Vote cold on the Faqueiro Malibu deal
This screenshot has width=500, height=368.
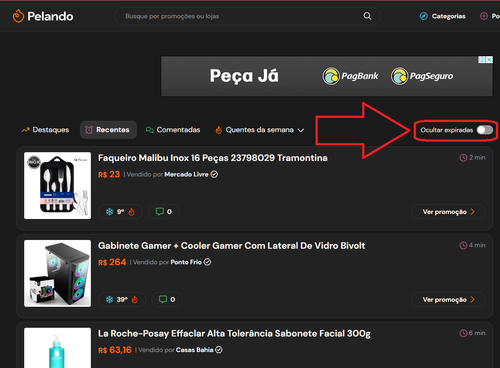coord(109,212)
